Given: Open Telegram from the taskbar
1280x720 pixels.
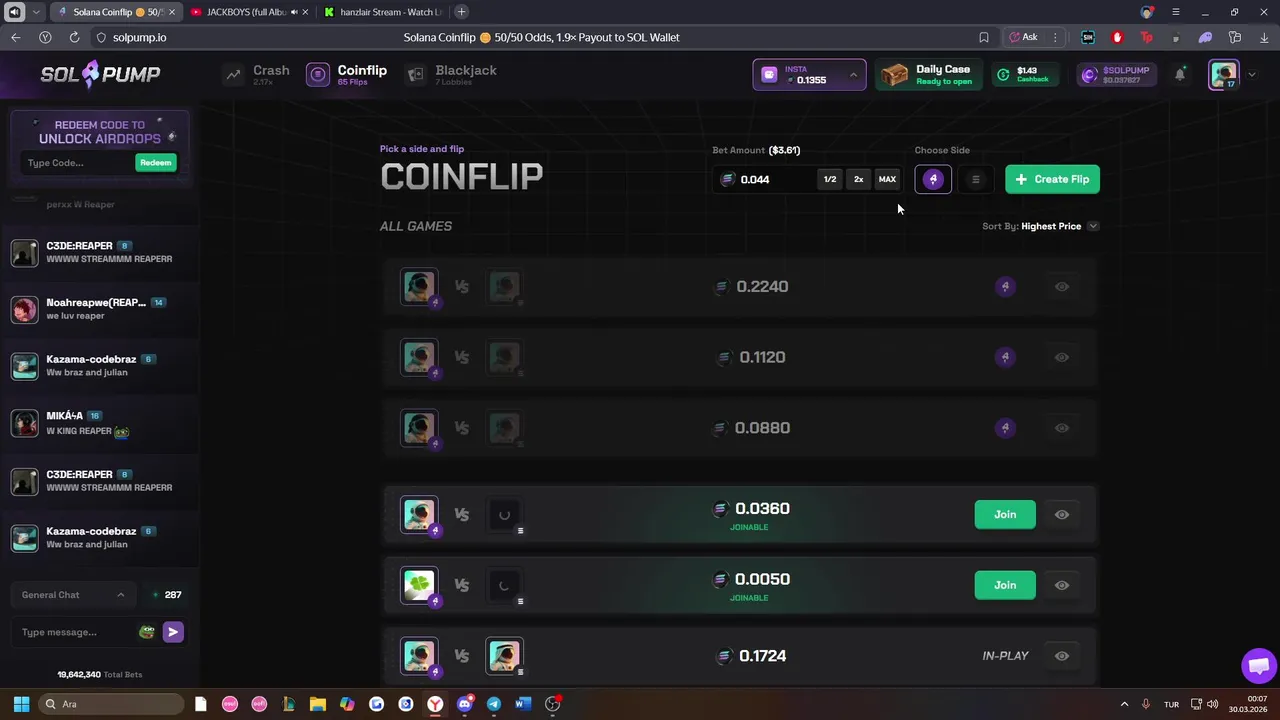Looking at the screenshot, I should point(494,704).
